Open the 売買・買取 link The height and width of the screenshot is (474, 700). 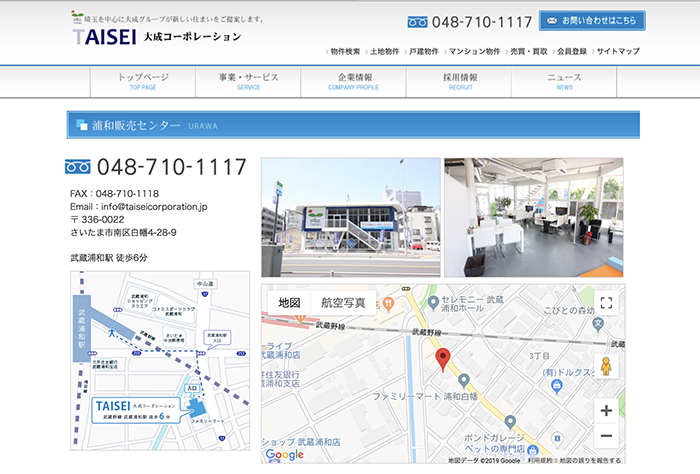(x=529, y=51)
